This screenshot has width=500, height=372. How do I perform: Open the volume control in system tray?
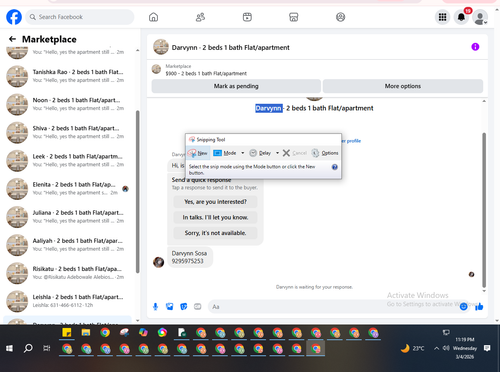[446, 348]
